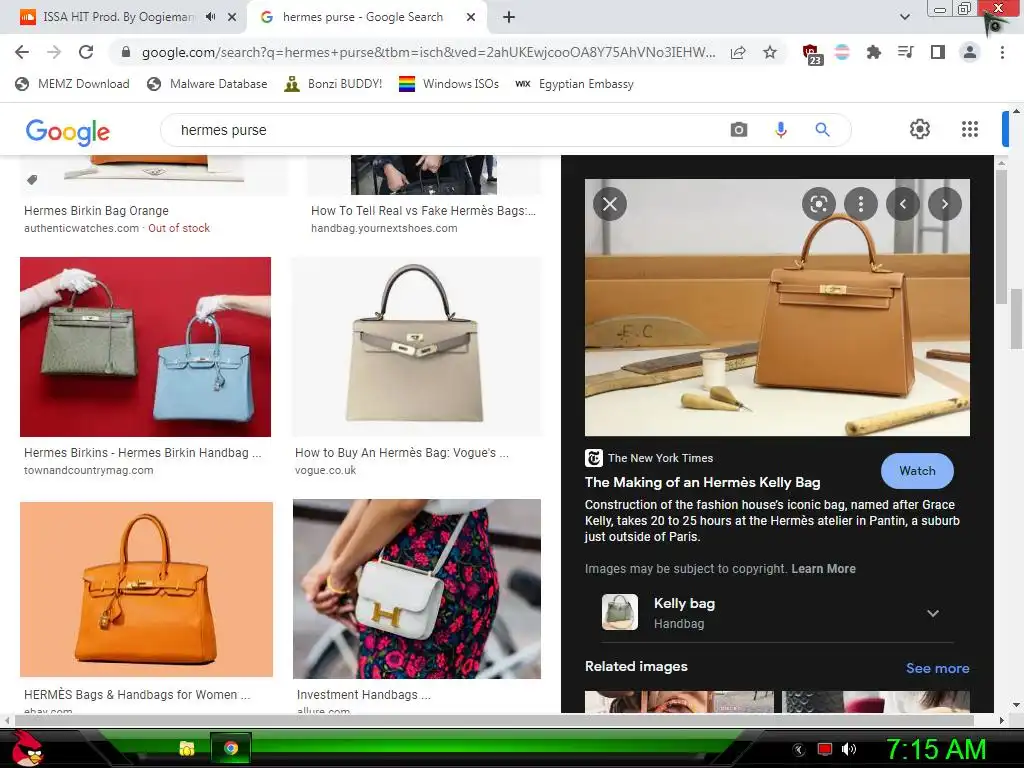Start voice search with microphone icon

[x=780, y=129]
